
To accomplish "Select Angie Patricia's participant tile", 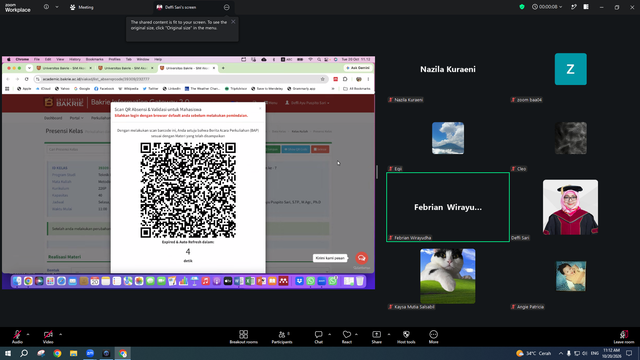I will click(x=571, y=276).
